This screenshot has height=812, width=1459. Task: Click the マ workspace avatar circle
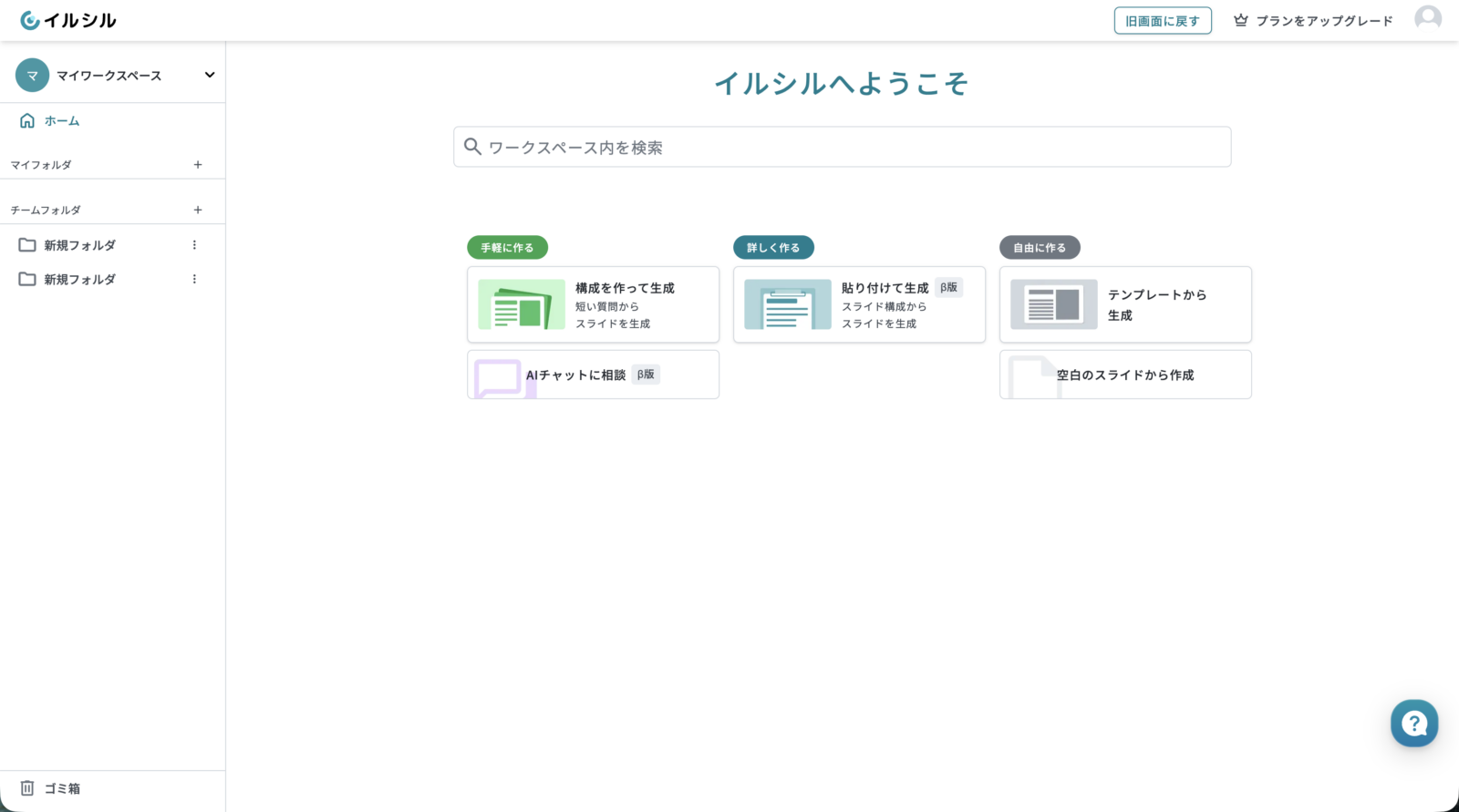[x=32, y=76]
